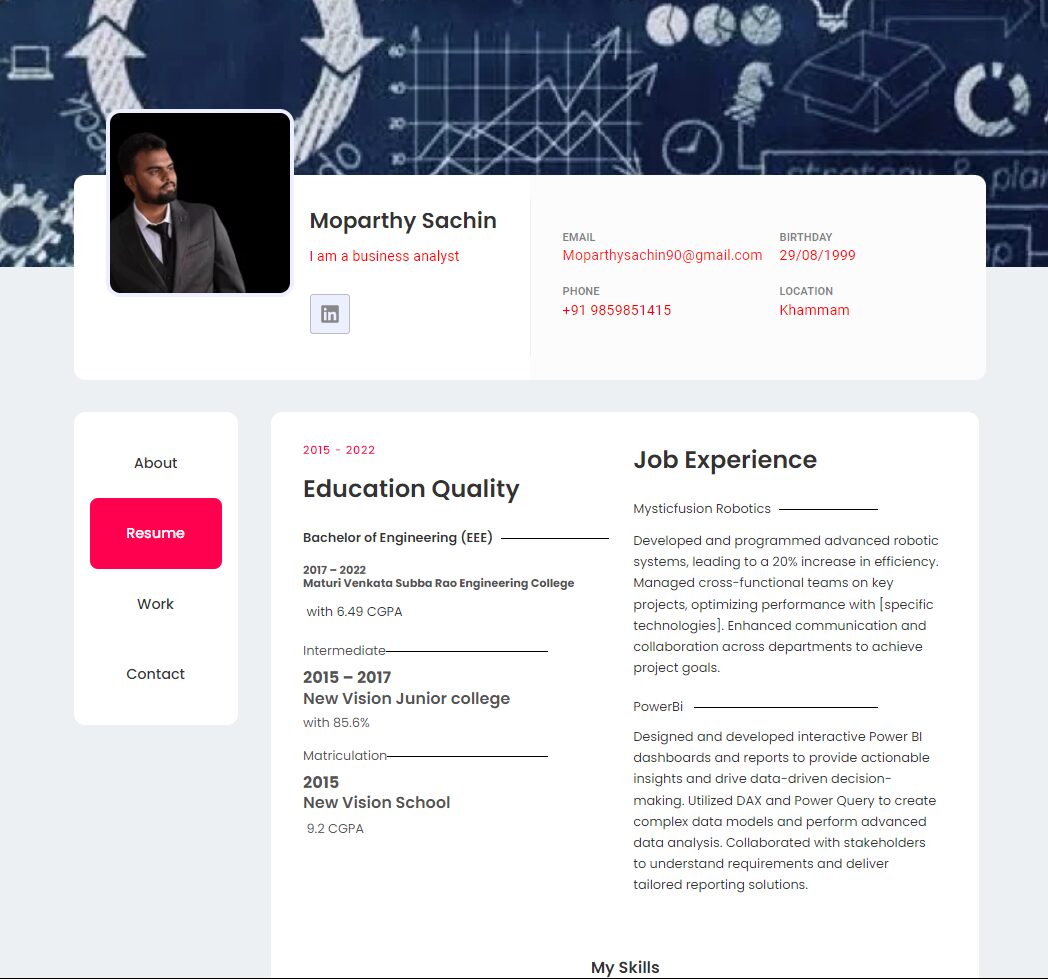Click the Moparthysachin90@gmail.com email link
The height and width of the screenshot is (979, 1048).
pos(662,255)
